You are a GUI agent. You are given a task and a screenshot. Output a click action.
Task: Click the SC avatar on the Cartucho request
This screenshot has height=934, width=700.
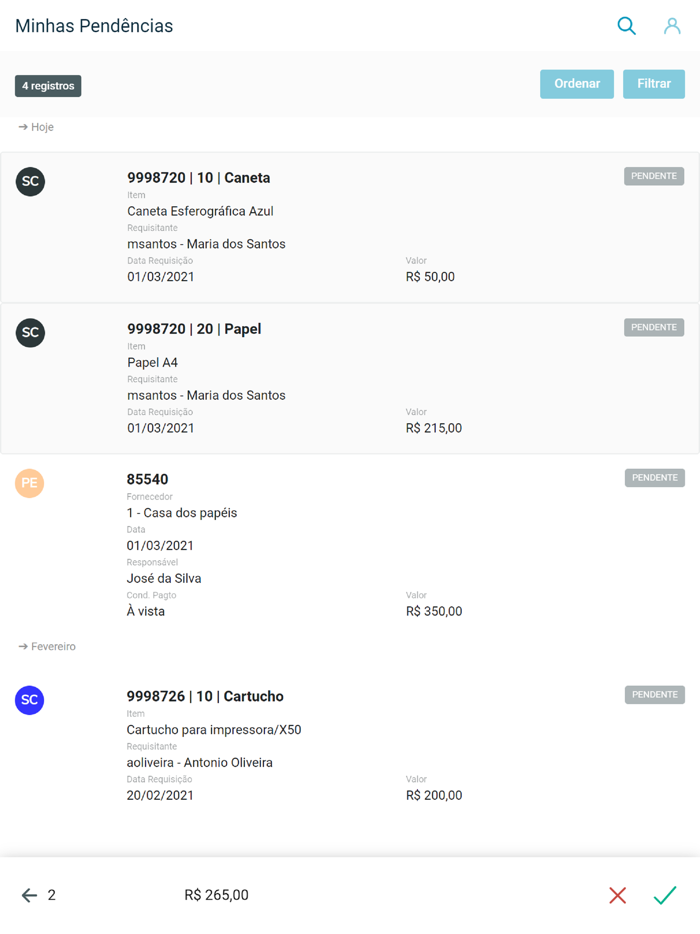click(29, 700)
